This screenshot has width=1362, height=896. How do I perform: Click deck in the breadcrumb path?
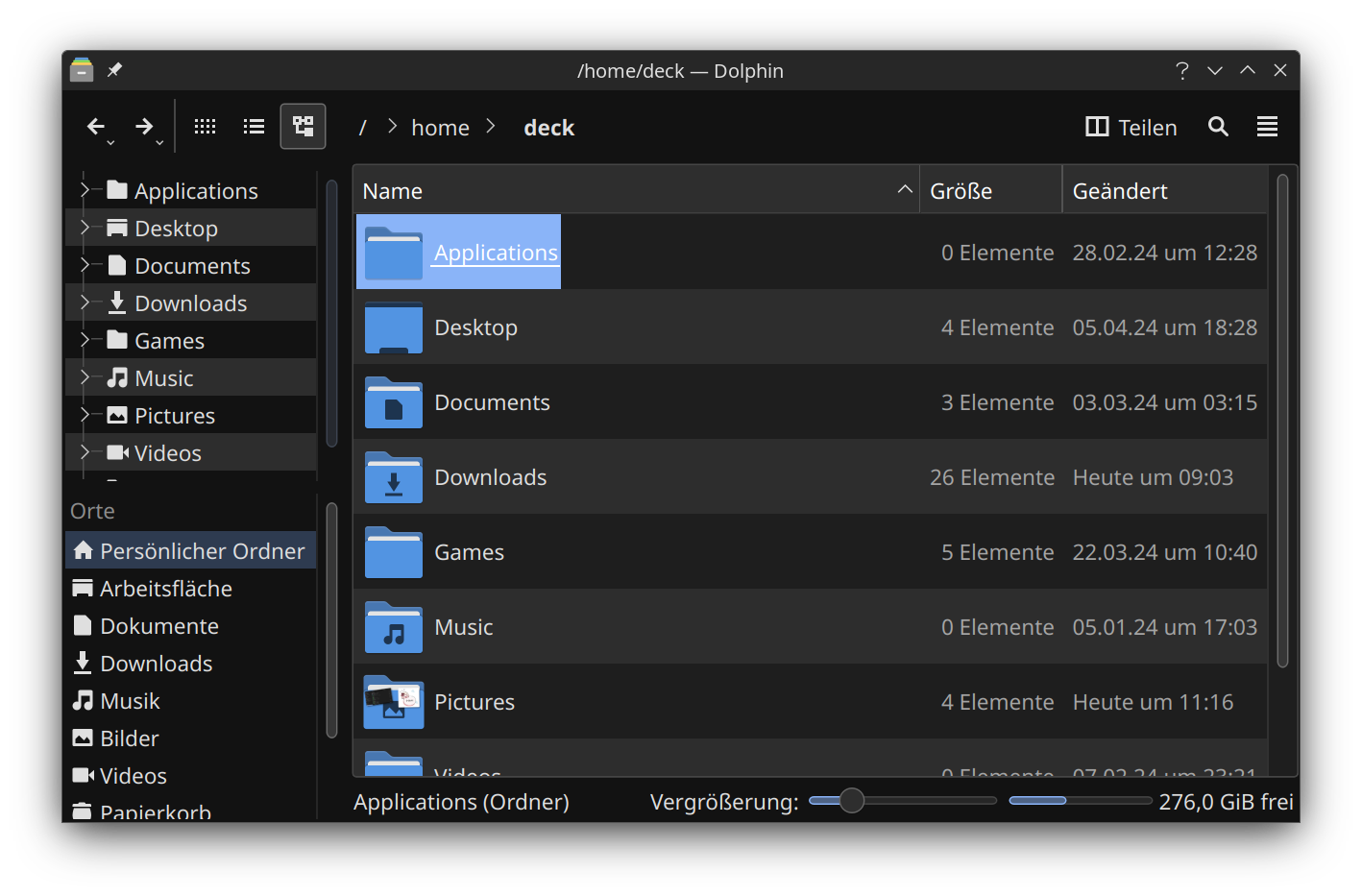[548, 128]
